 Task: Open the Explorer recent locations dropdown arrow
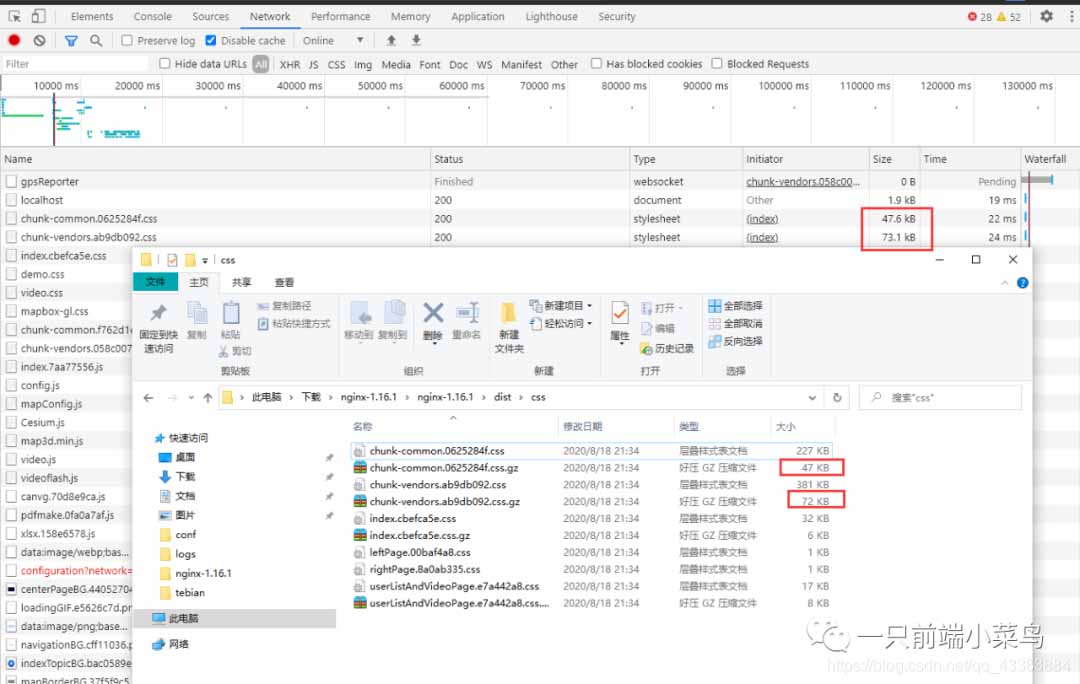[x=191, y=397]
